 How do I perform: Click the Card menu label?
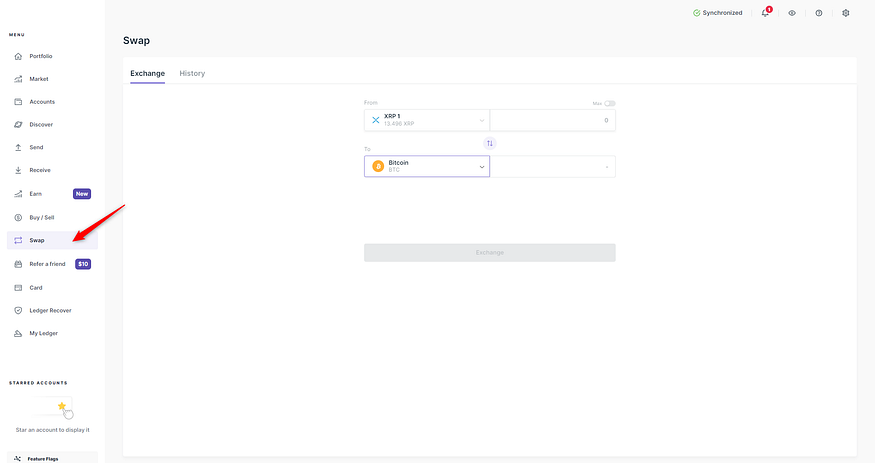36,288
